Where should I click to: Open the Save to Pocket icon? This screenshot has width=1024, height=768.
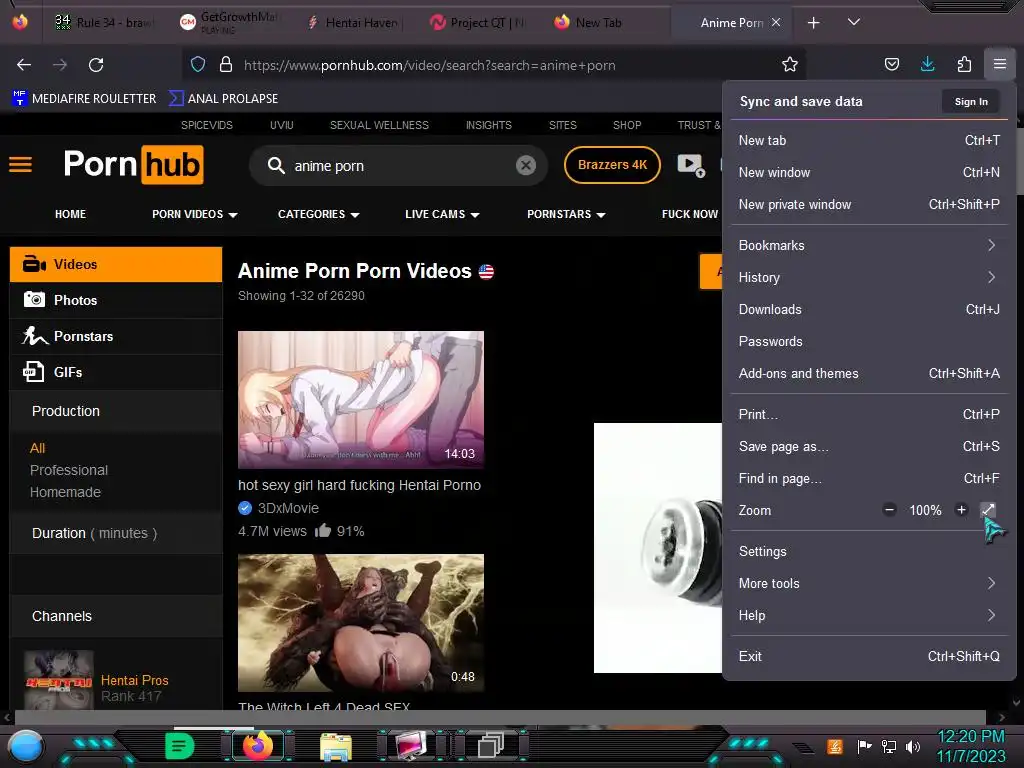point(891,64)
